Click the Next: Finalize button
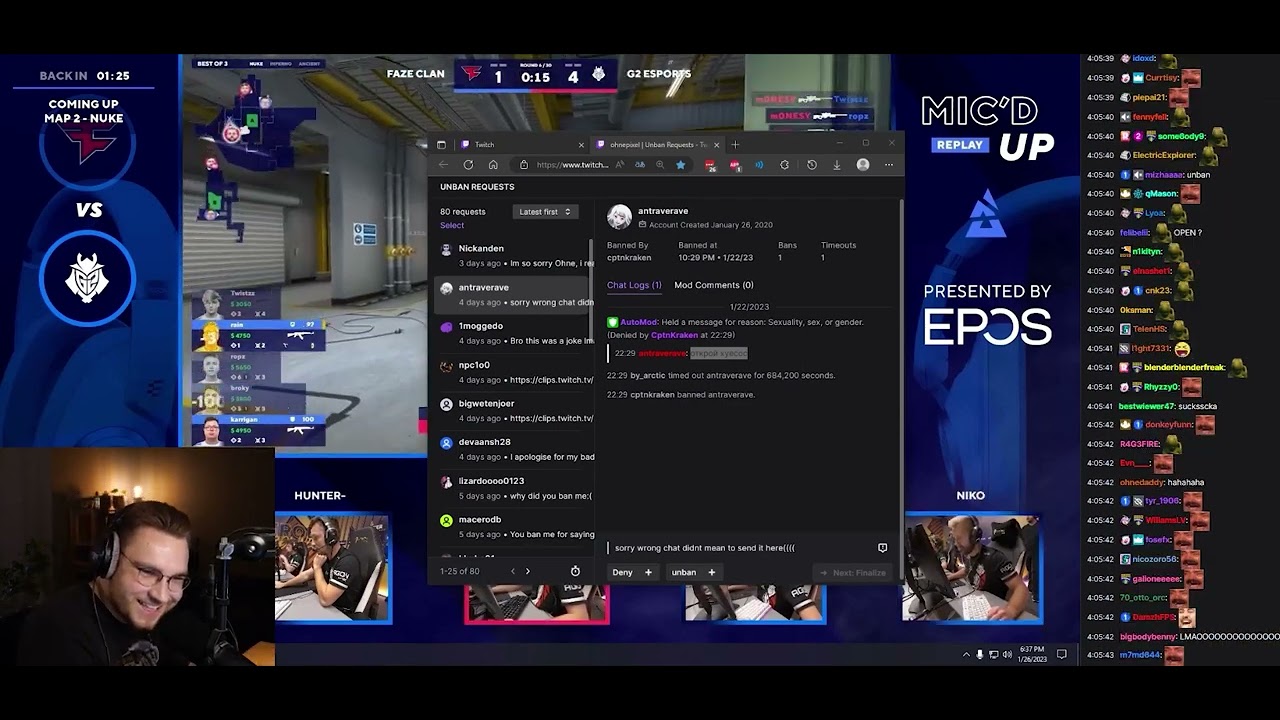The height and width of the screenshot is (720, 1280). pos(853,573)
